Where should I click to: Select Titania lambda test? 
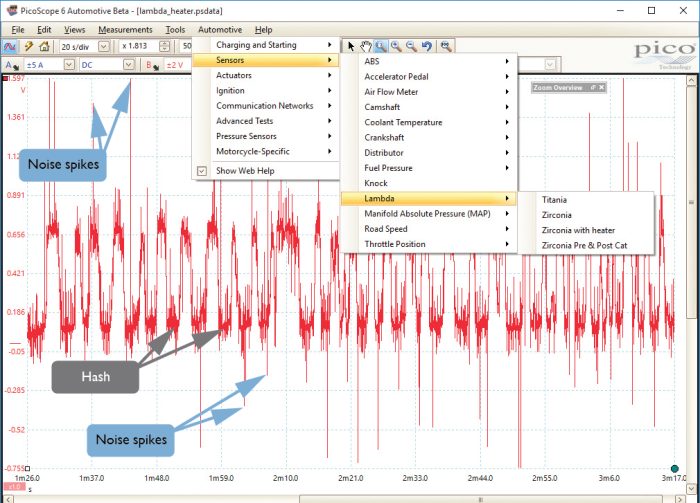pyautogui.click(x=586, y=200)
